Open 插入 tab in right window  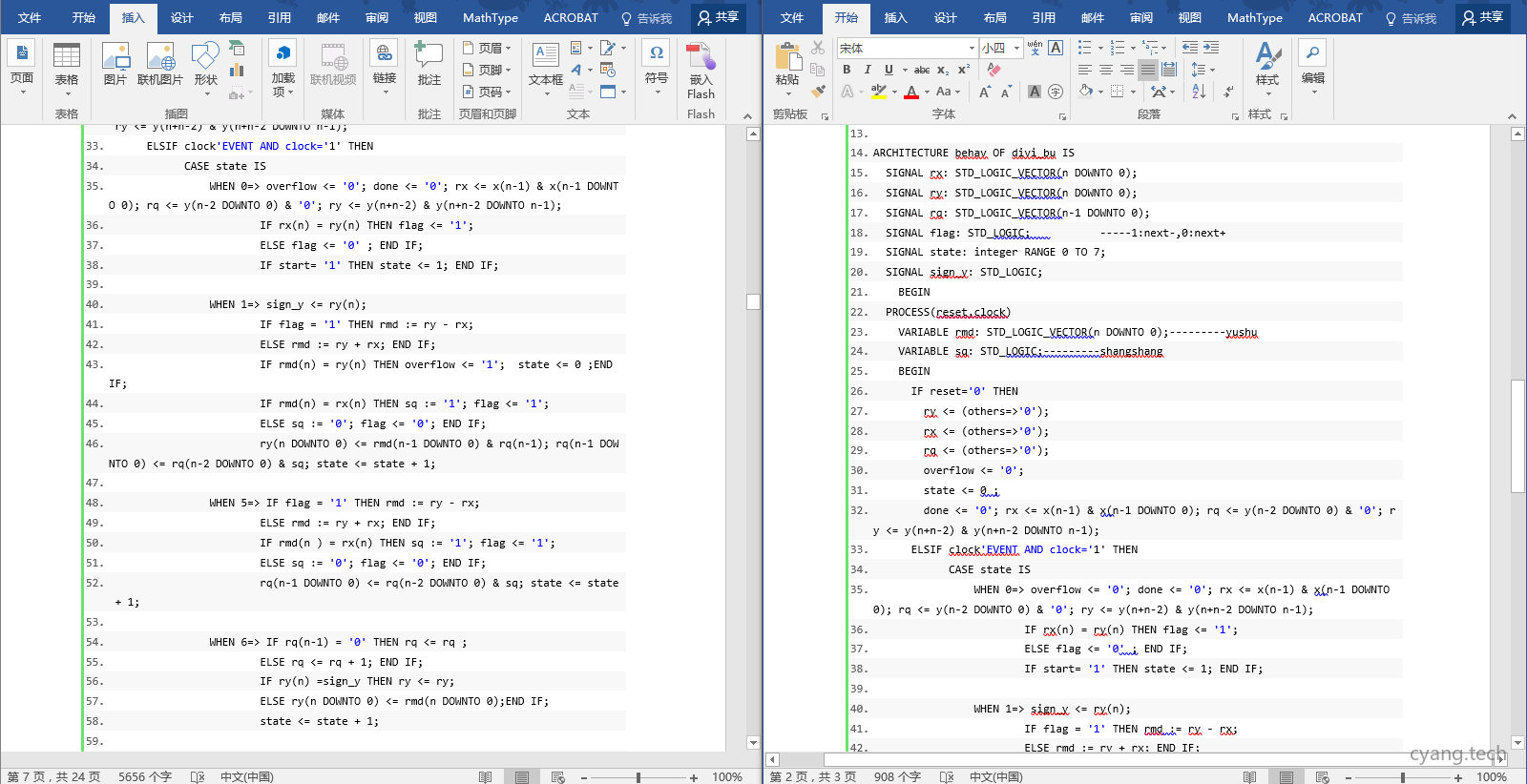point(895,18)
